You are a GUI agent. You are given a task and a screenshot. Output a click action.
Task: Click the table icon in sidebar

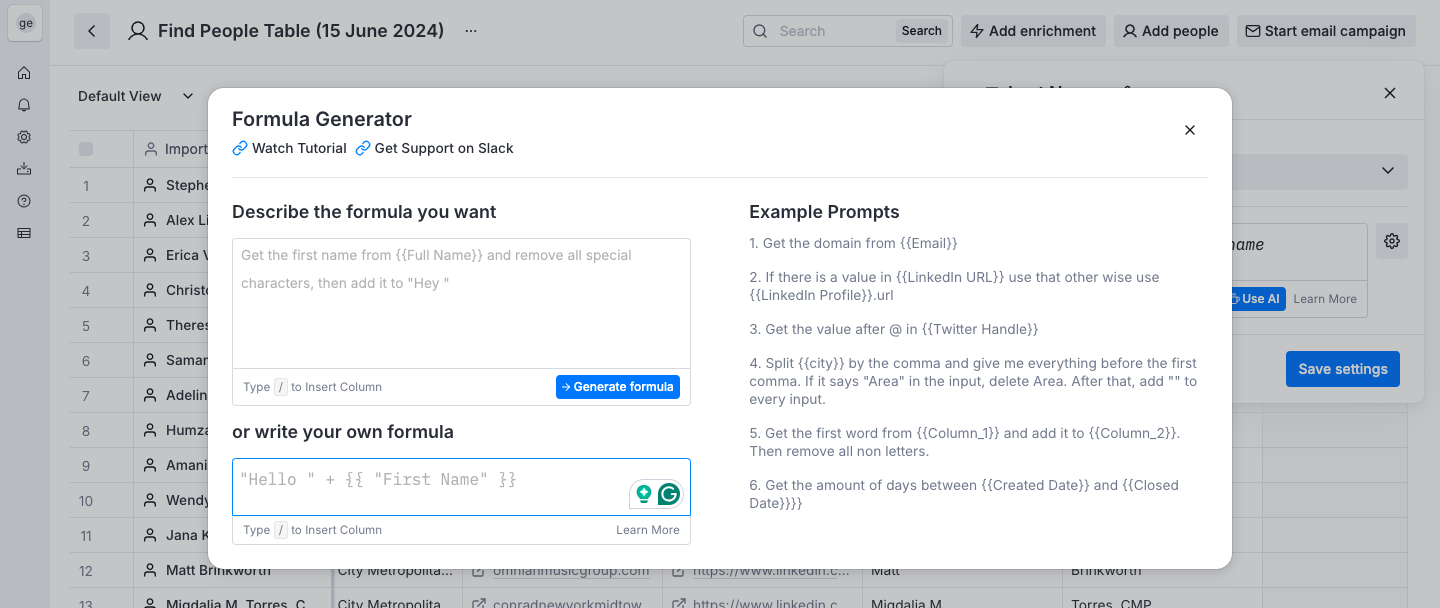point(24,233)
